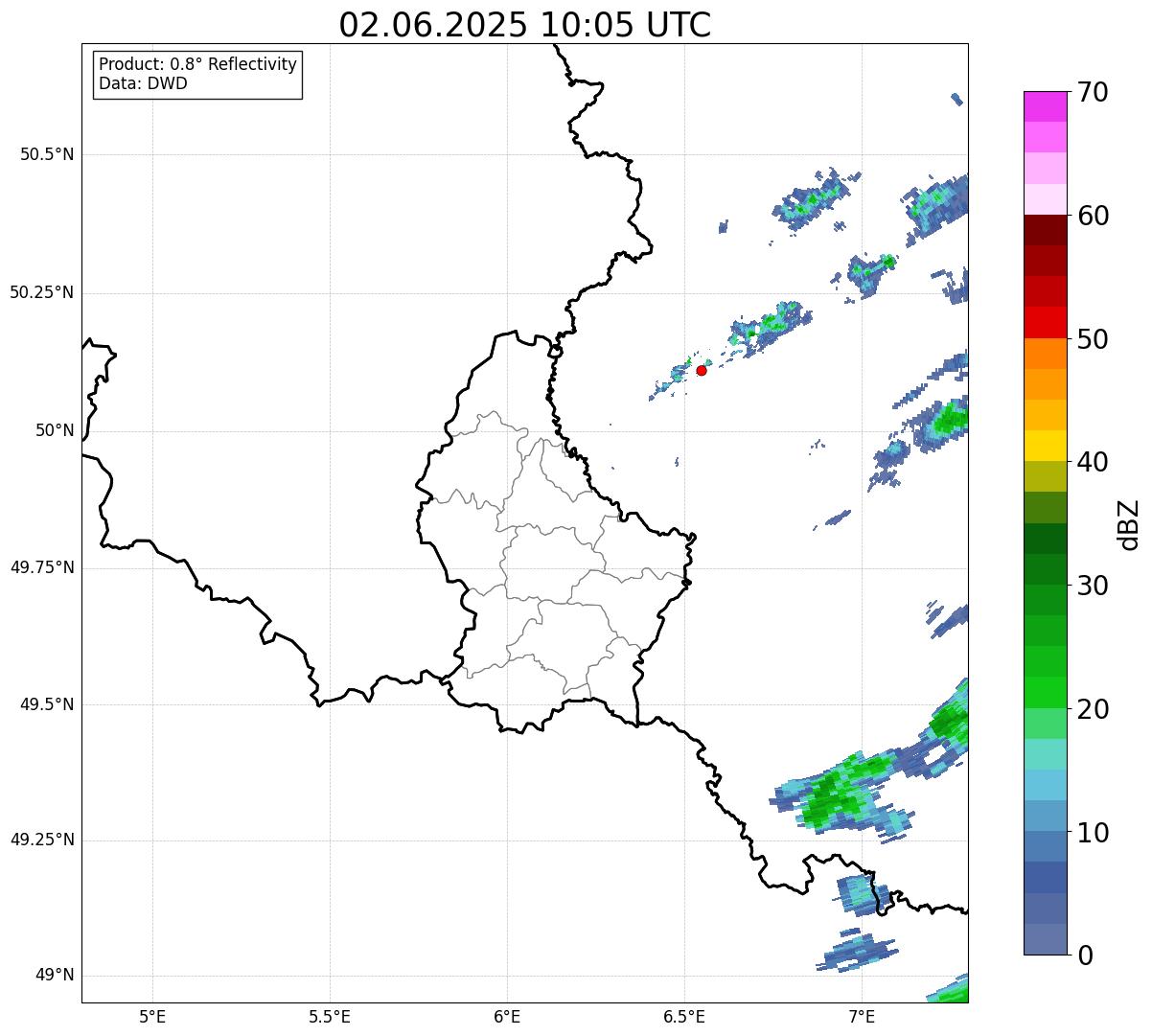Click the dBZ colorbar axis label
The image size is (1152, 1036).
click(x=1129, y=524)
